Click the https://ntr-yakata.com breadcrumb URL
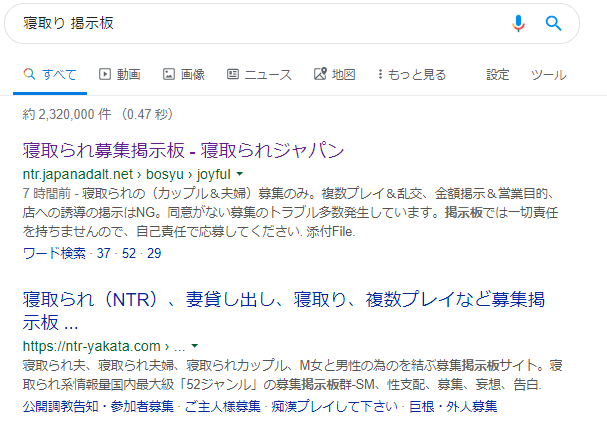Viewport: 607px width, 421px height. click(104, 346)
